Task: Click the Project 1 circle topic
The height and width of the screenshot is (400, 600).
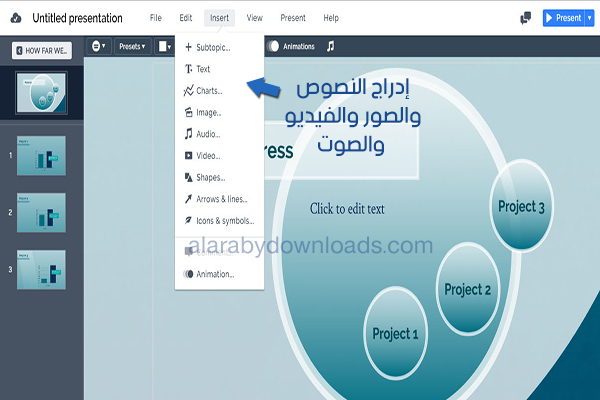Action: (395, 333)
